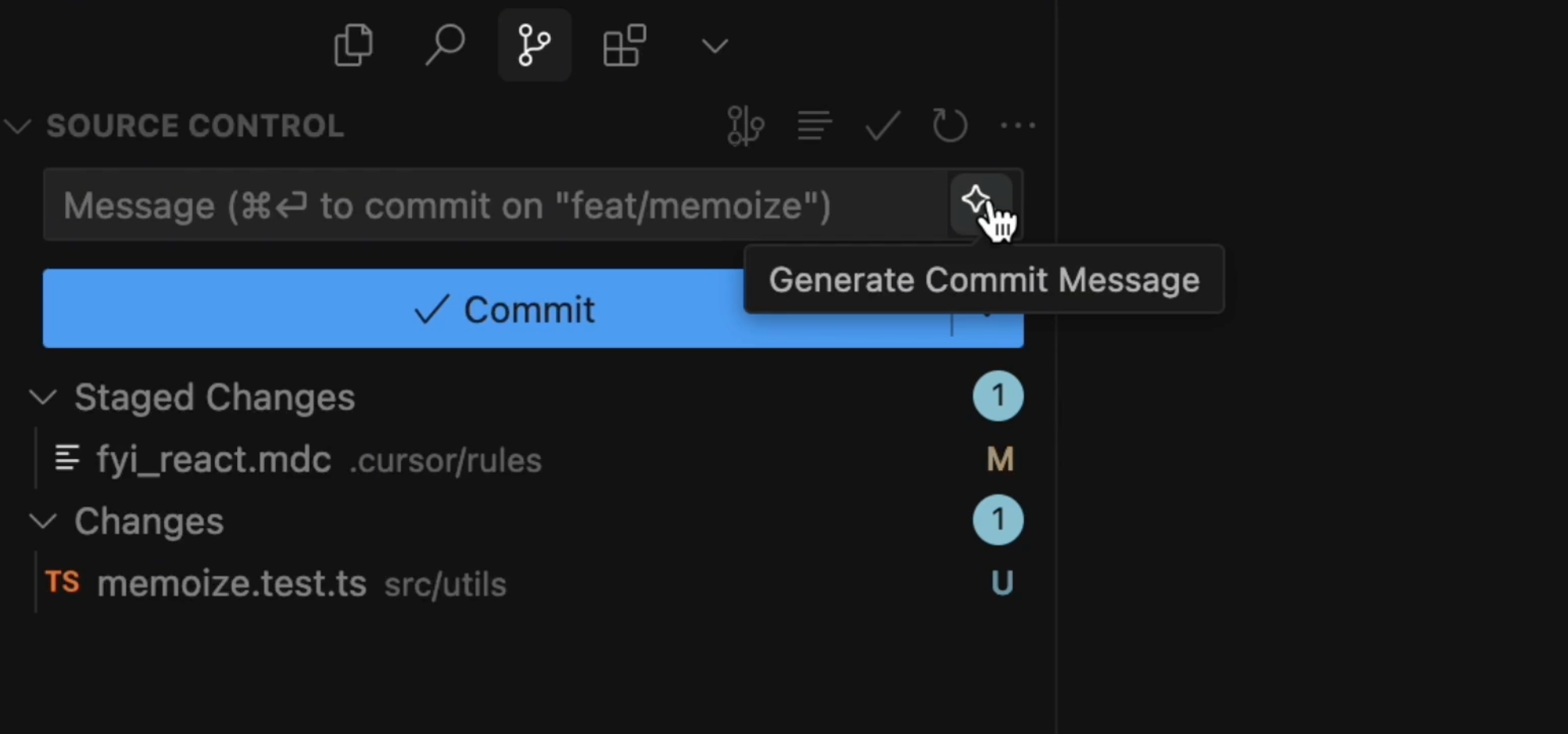This screenshot has width=1568, height=734.
Task: Open the More Actions ellipsis menu
Action: point(1017,125)
